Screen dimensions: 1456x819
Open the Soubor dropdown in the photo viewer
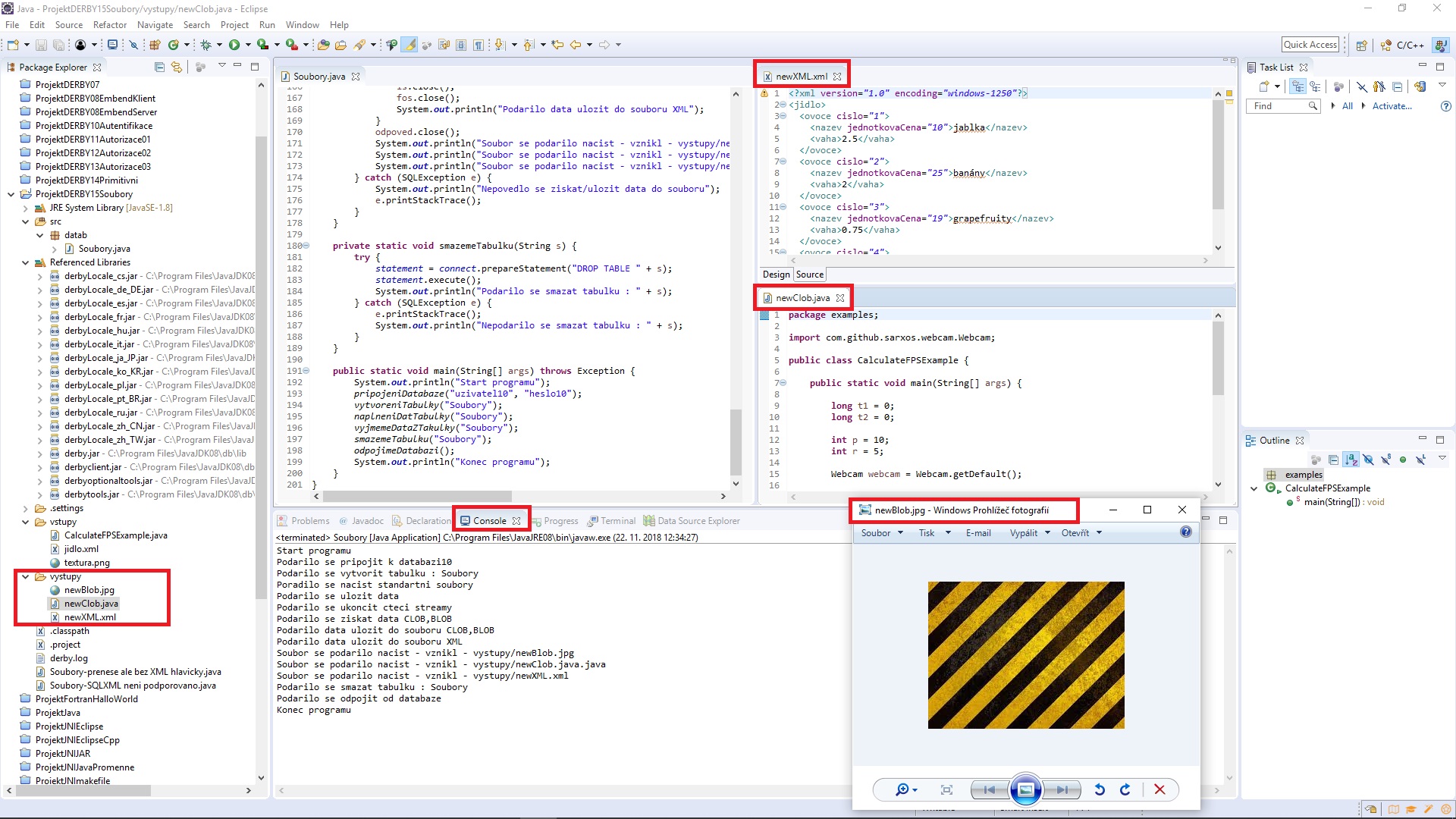(882, 532)
